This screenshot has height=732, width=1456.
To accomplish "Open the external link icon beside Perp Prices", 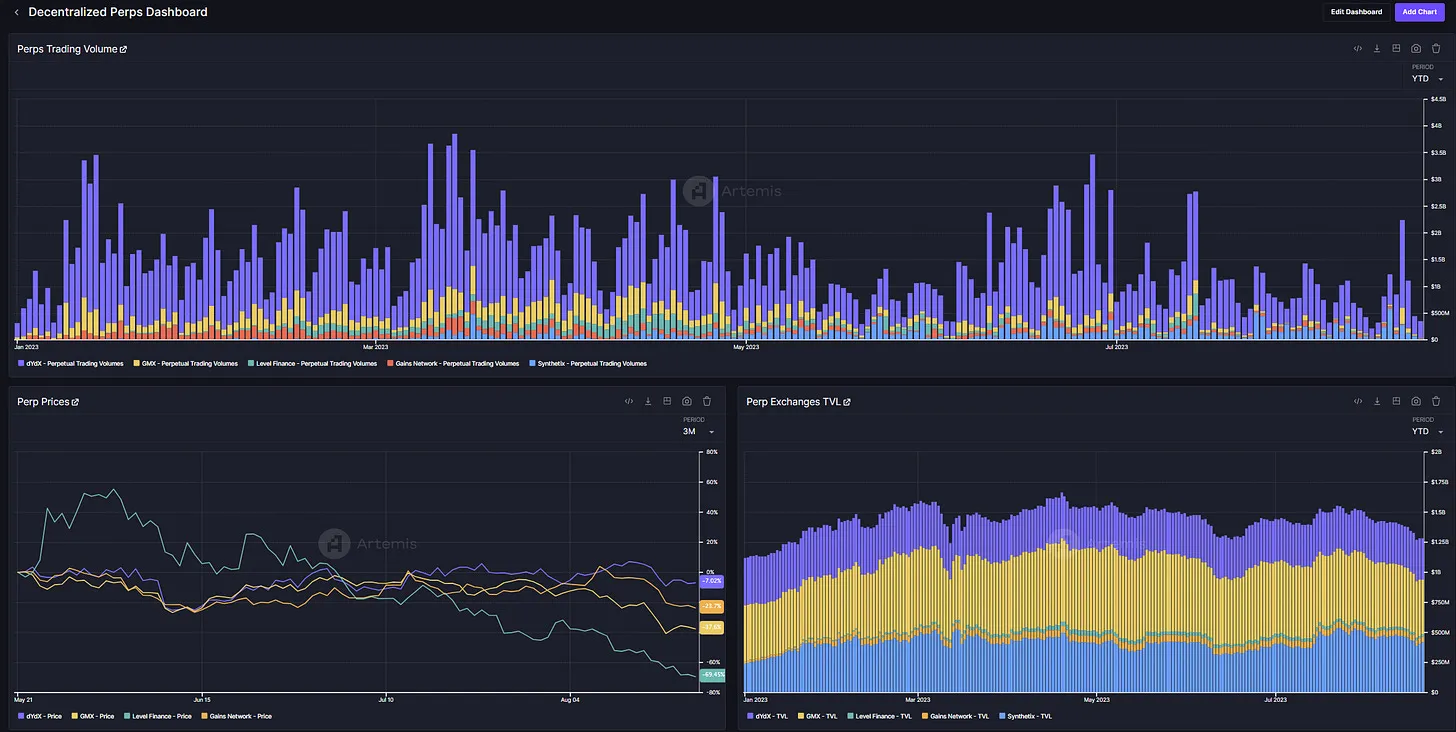I will [x=75, y=402].
